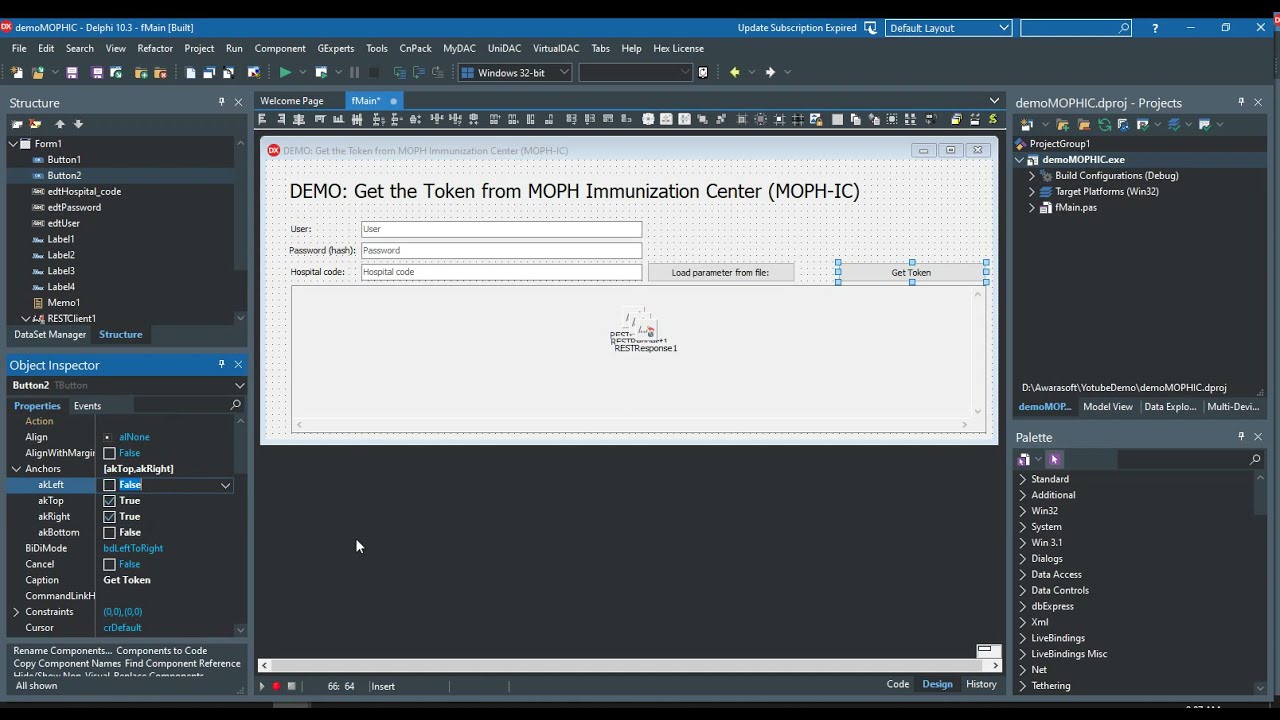This screenshot has height=720, width=1280.
Task: Select edtHospital_code in Structure tree
Action: pyautogui.click(x=84, y=191)
